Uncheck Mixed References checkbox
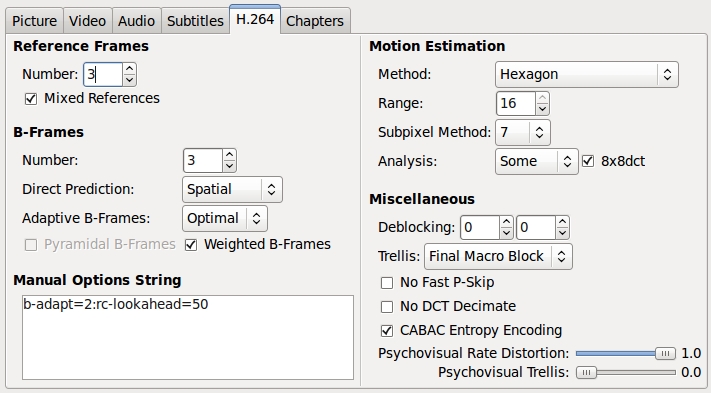Screen dimensions: 711x393 click(x=31, y=99)
